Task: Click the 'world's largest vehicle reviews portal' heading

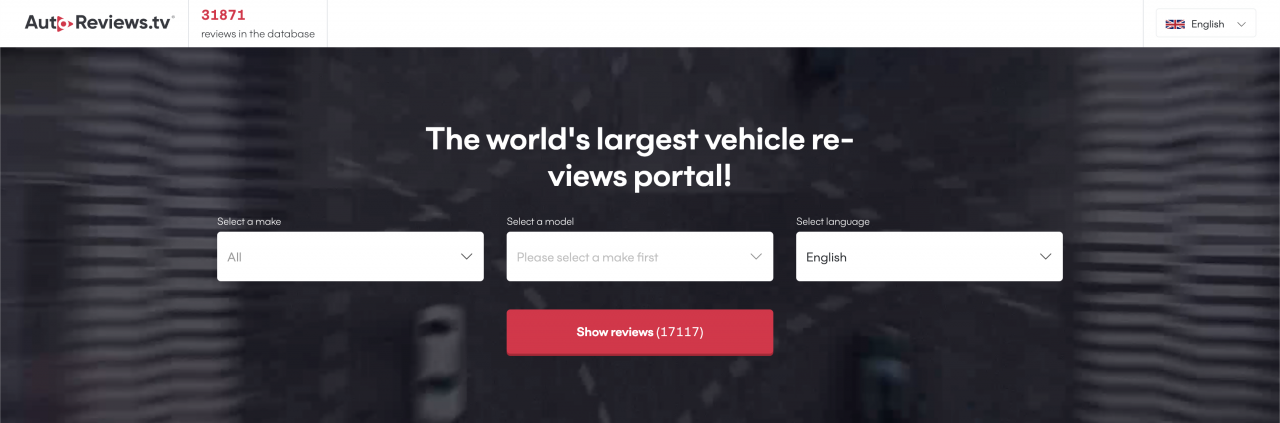Action: pos(640,157)
